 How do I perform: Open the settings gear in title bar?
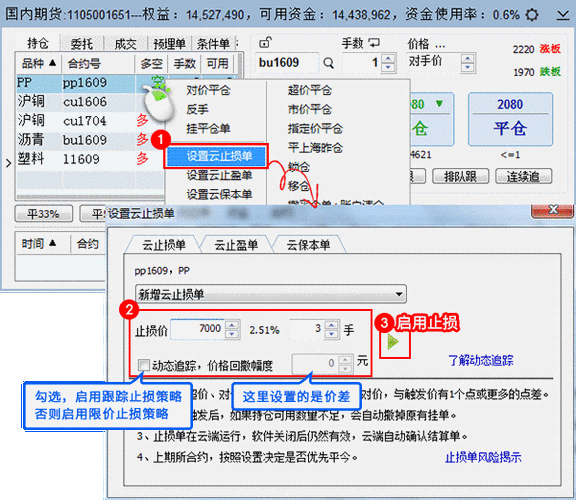(x=532, y=15)
